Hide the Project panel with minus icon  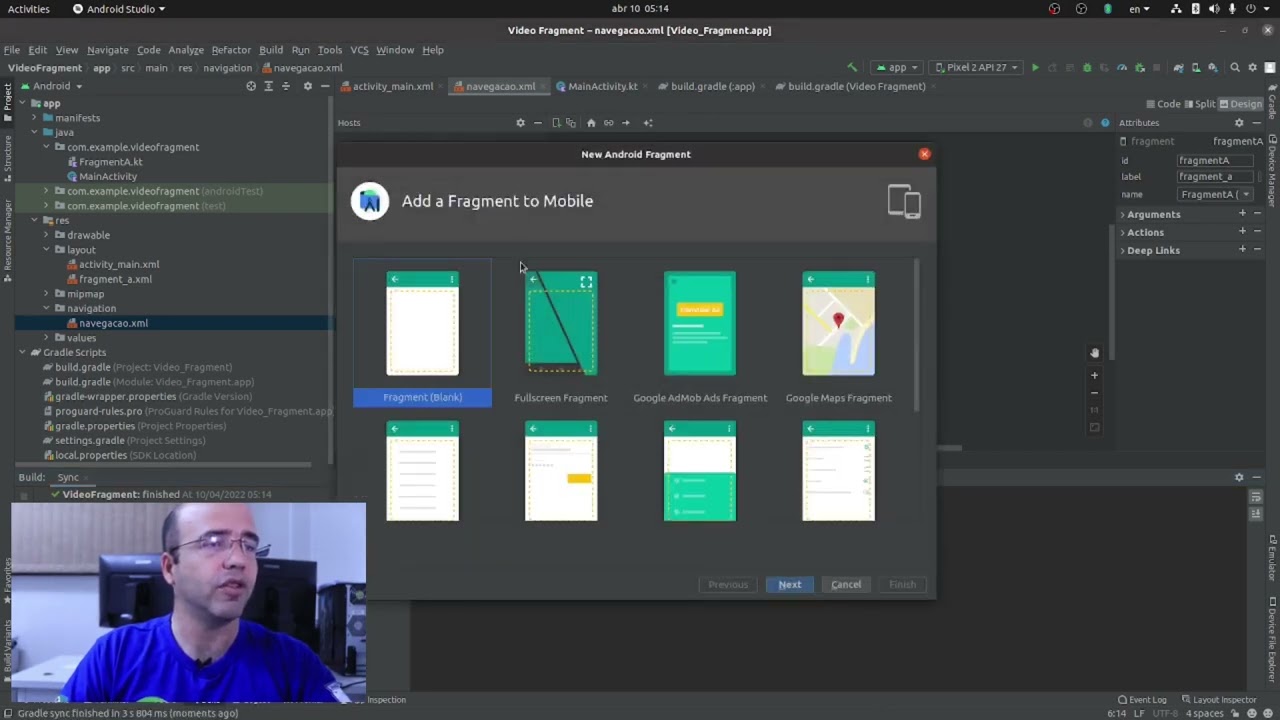coord(324,86)
